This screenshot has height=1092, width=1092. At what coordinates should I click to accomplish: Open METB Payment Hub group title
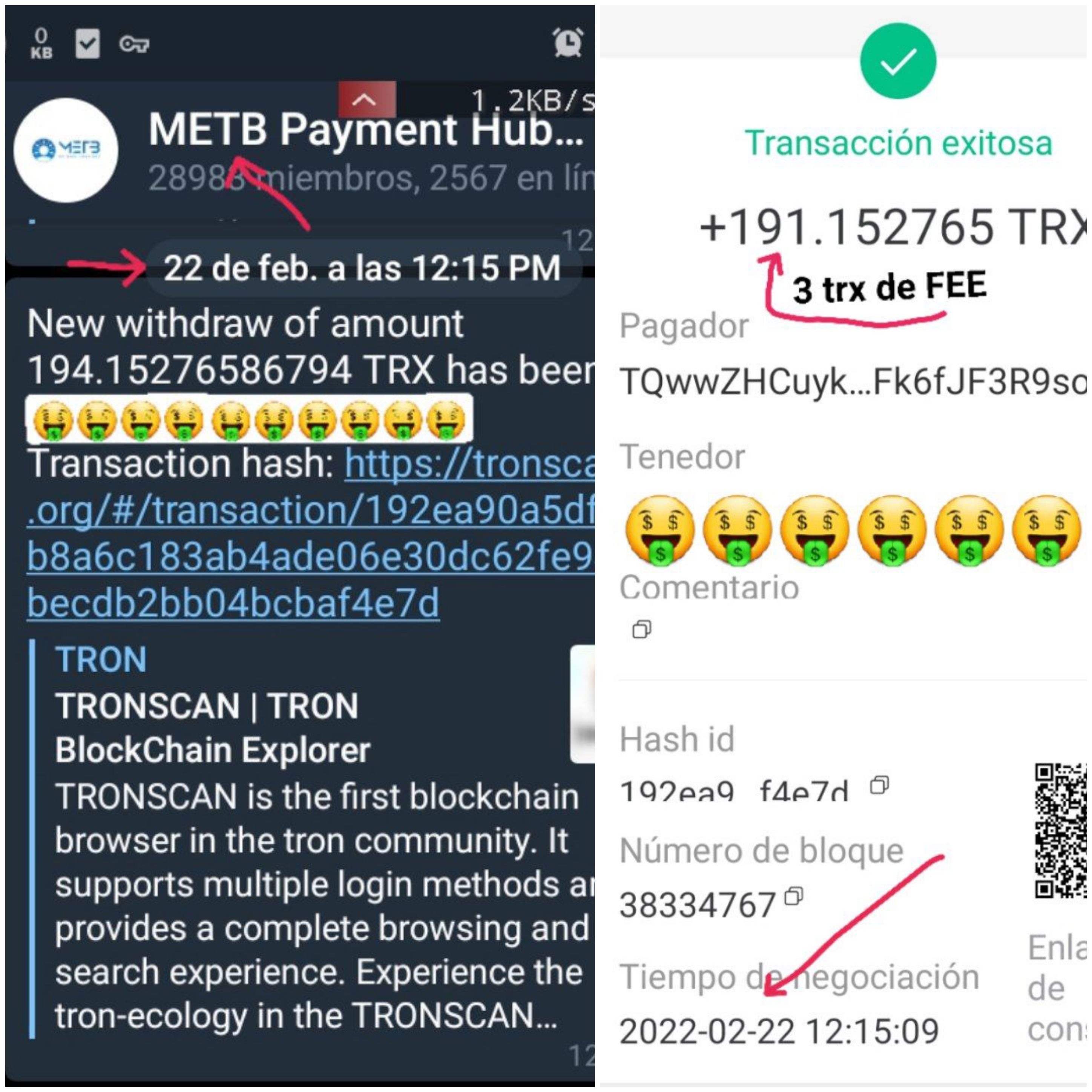coord(366,130)
